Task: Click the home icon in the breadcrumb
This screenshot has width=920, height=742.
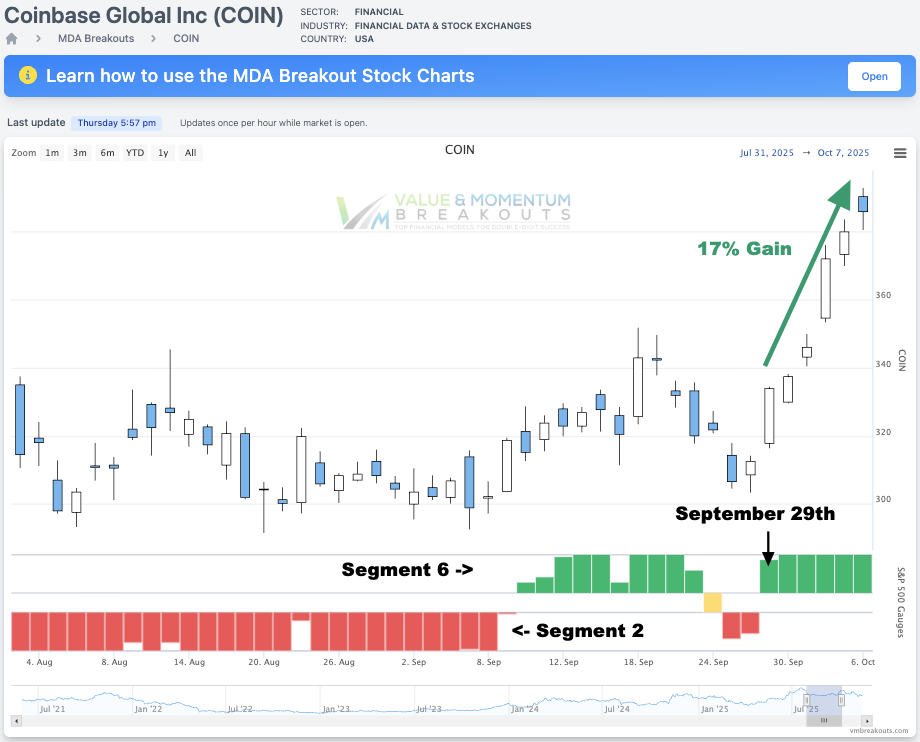Action: 10,38
